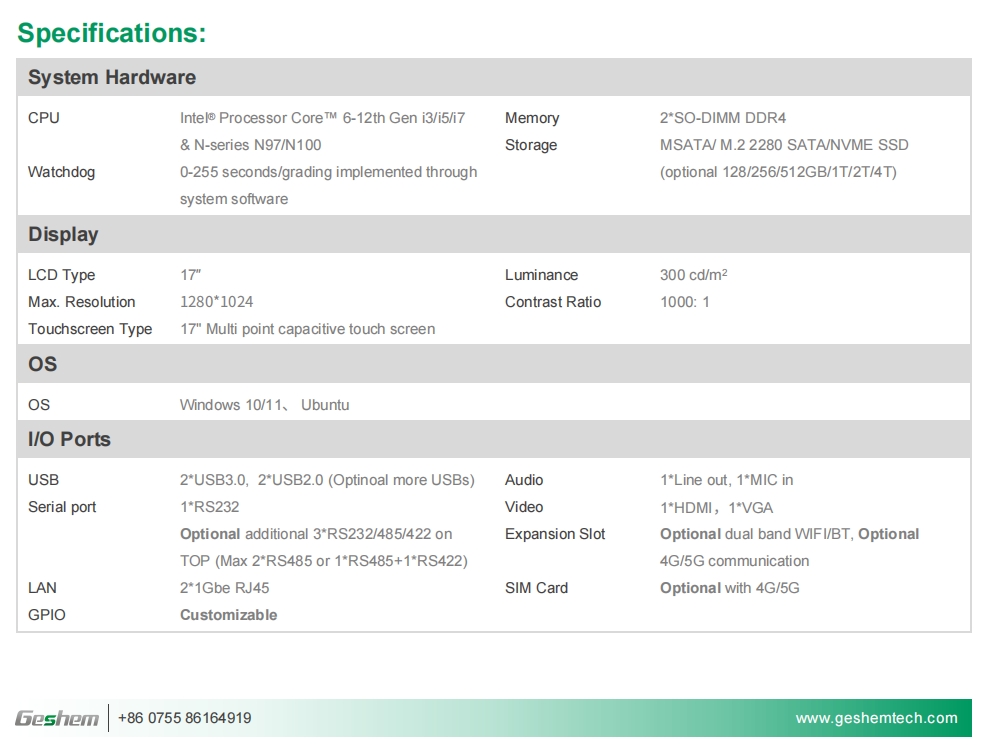Click the I/O Ports section header
Viewport: 990px width, 745px height.
(69, 440)
